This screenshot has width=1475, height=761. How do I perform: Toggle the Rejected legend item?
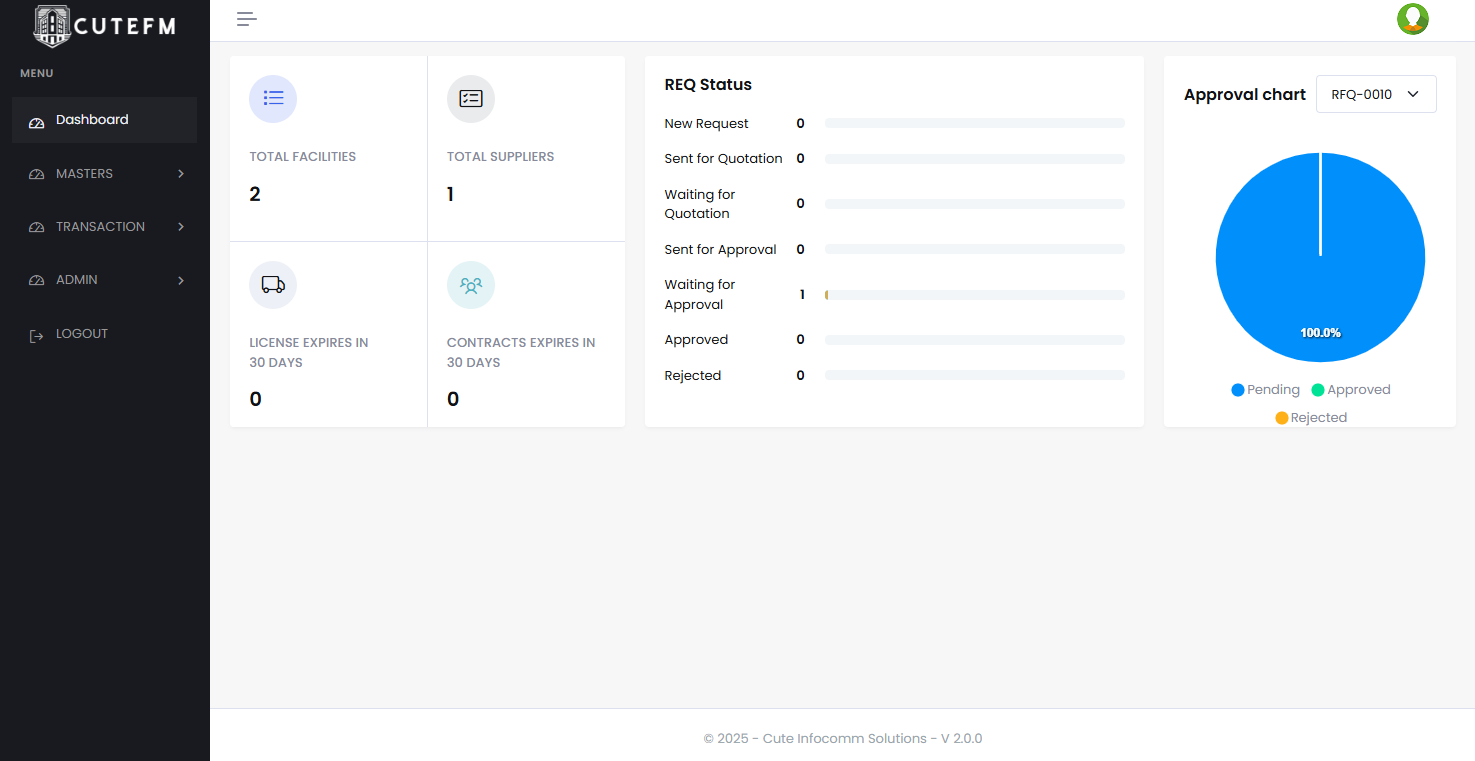pyautogui.click(x=1310, y=418)
